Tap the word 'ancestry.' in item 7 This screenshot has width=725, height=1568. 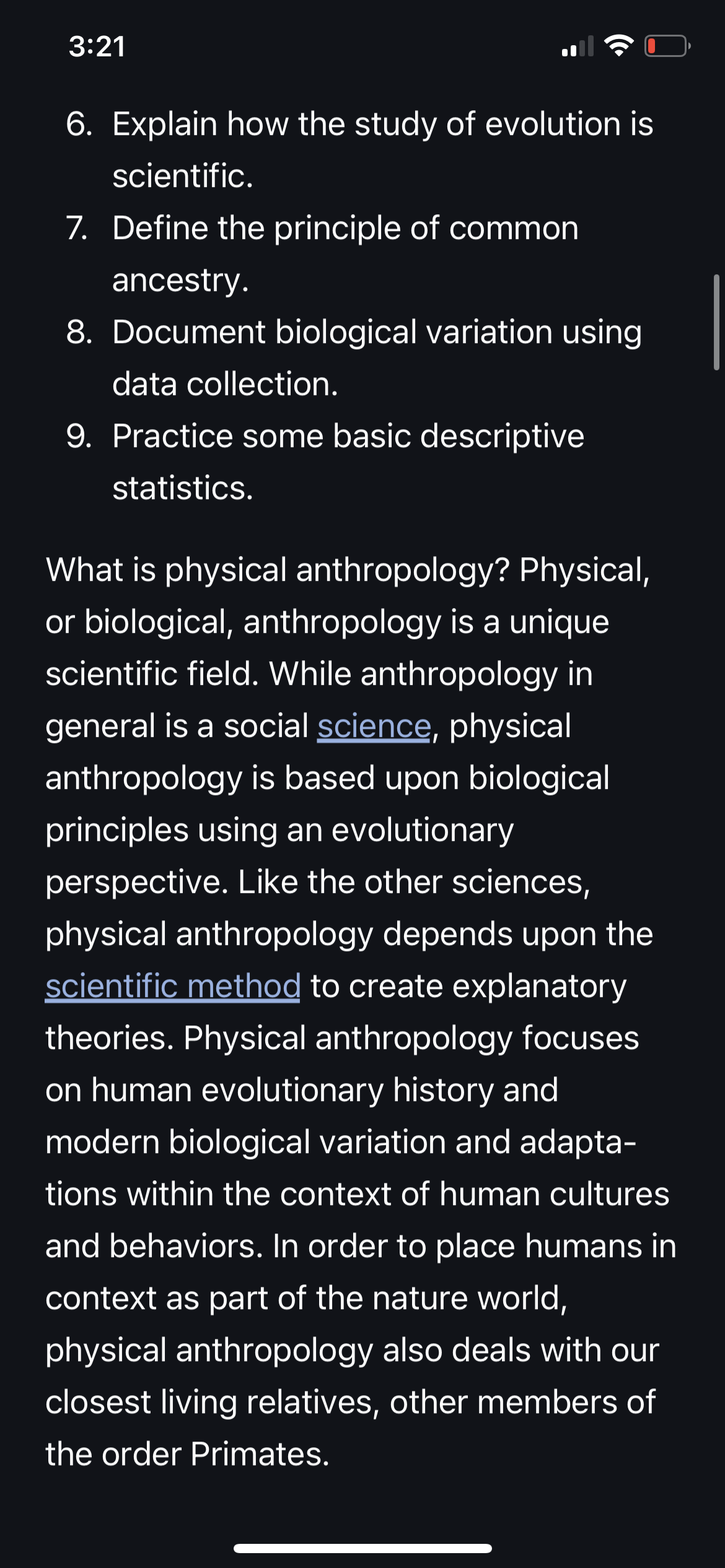click(x=180, y=281)
